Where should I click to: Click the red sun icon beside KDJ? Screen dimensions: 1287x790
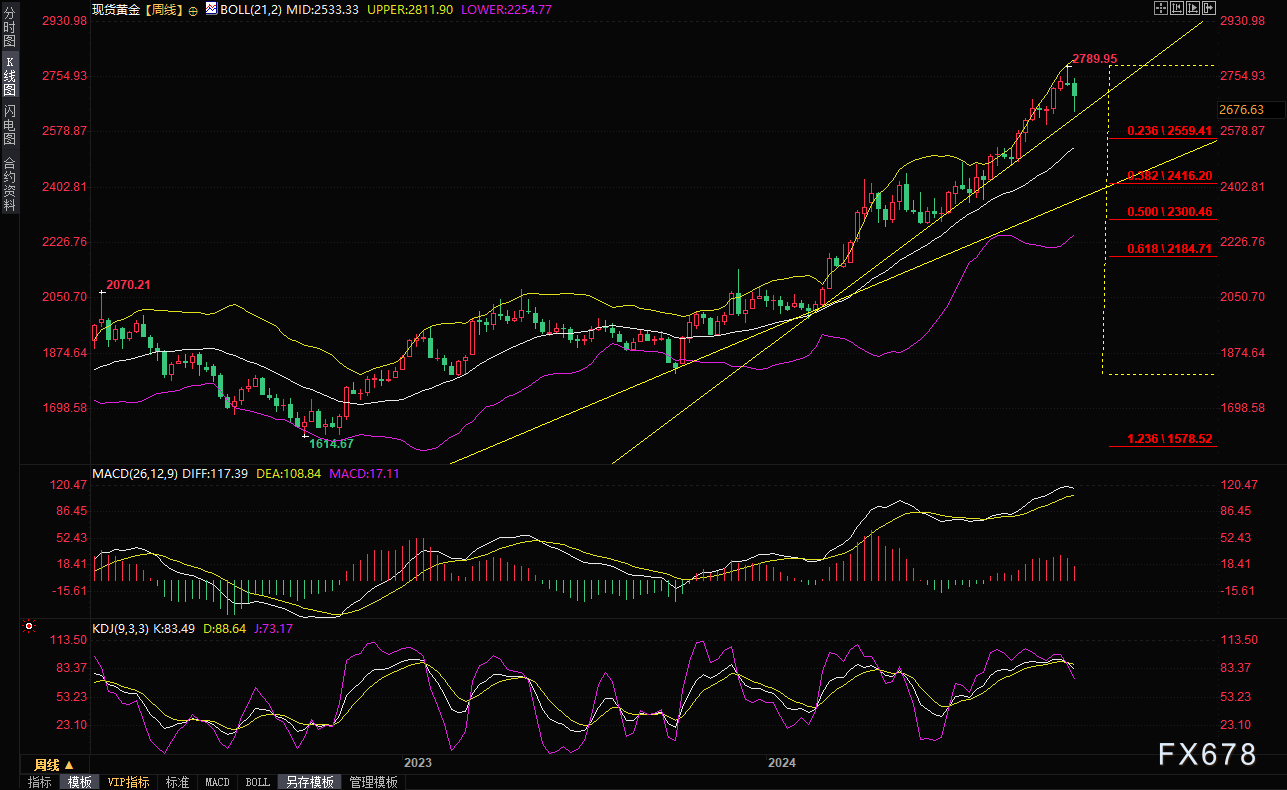click(x=28, y=627)
